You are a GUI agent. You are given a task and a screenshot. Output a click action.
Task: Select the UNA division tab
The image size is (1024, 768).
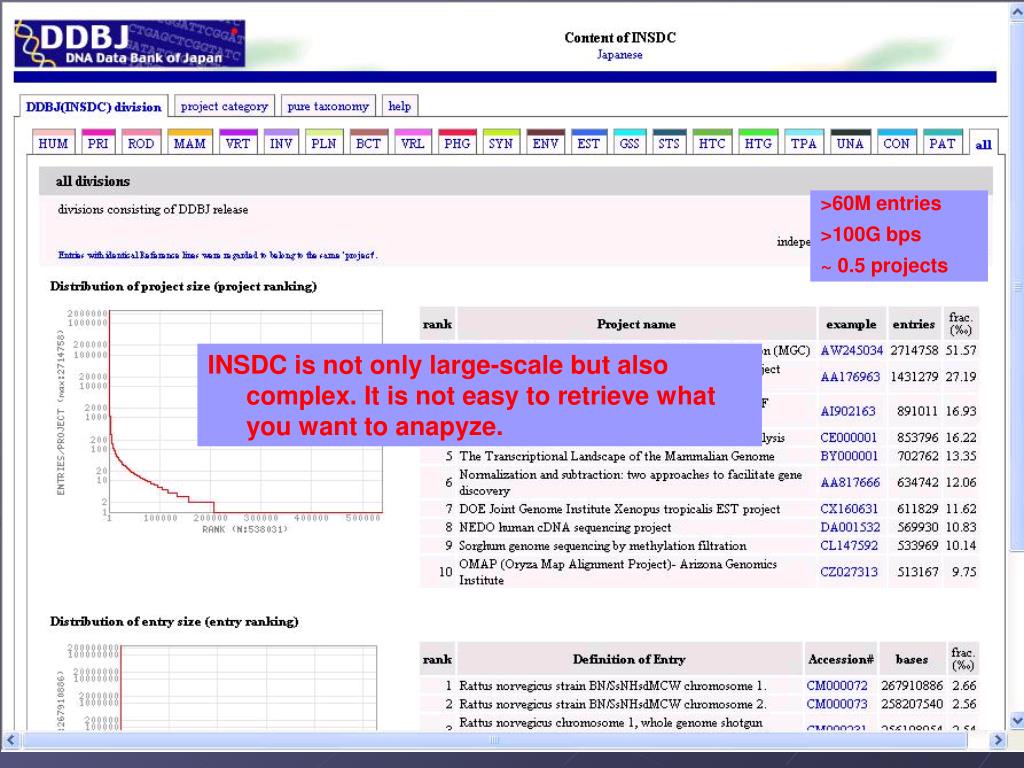(x=850, y=142)
